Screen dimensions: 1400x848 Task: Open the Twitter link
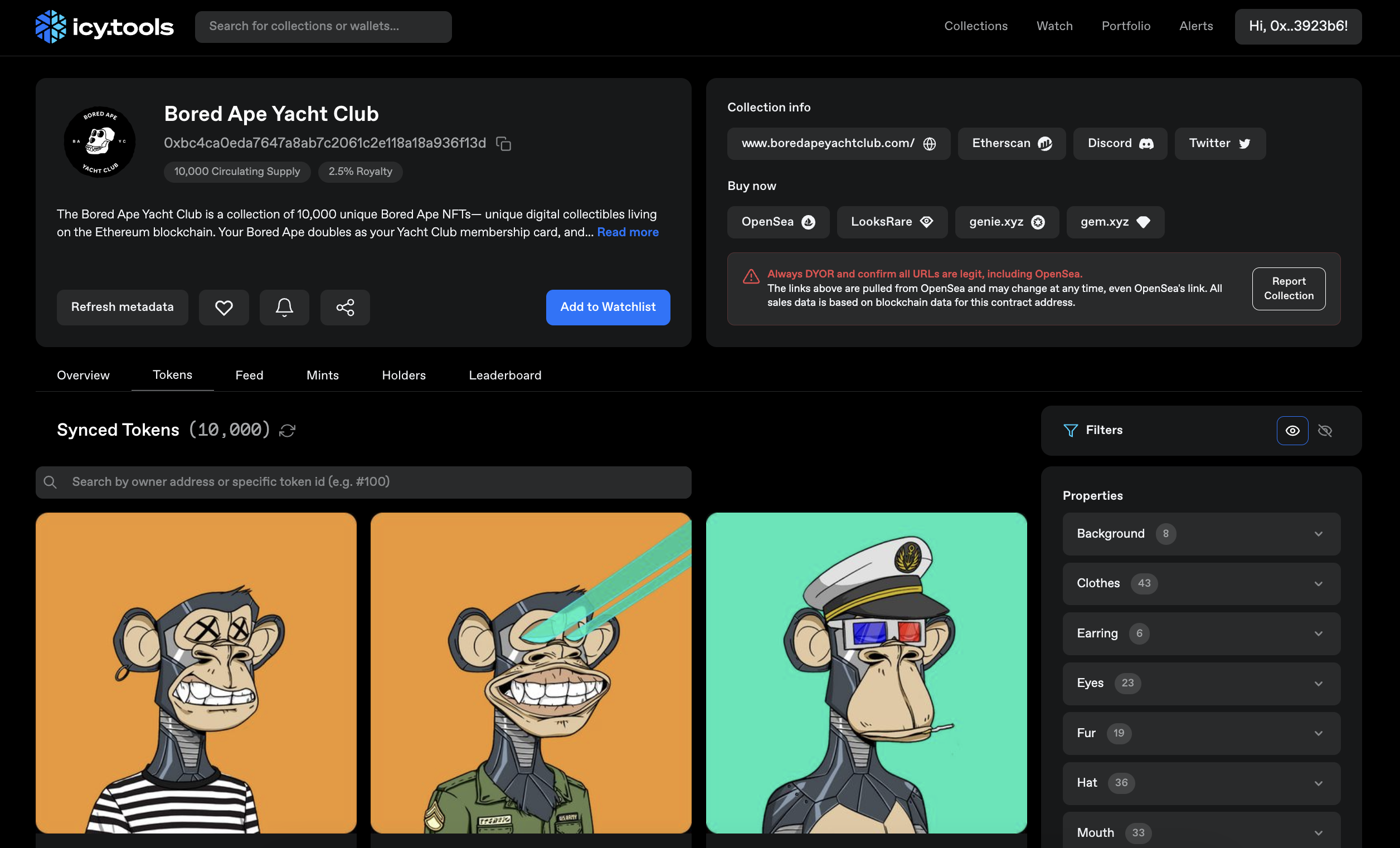point(1219,144)
